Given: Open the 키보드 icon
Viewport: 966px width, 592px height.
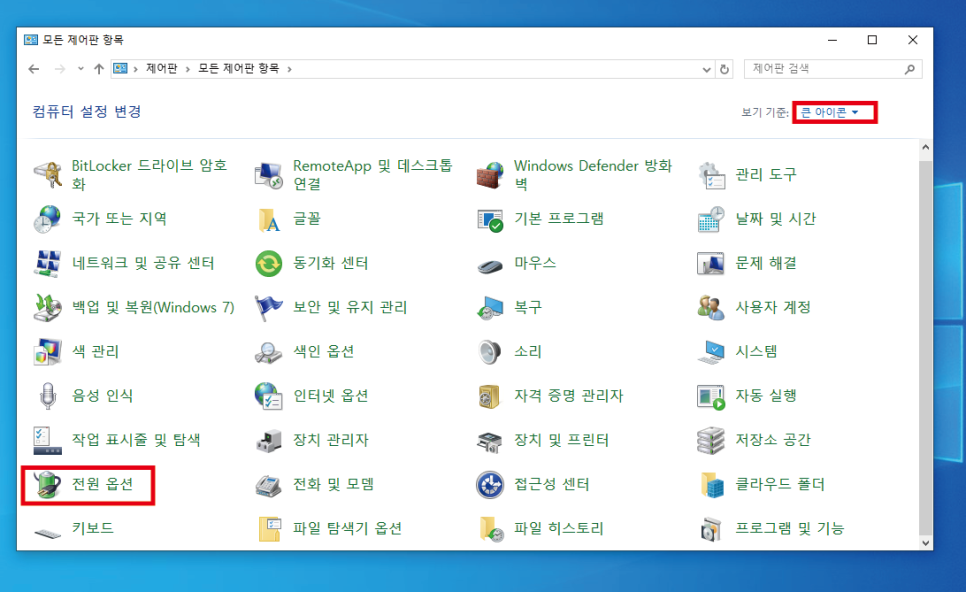Looking at the screenshot, I should pos(47,531).
